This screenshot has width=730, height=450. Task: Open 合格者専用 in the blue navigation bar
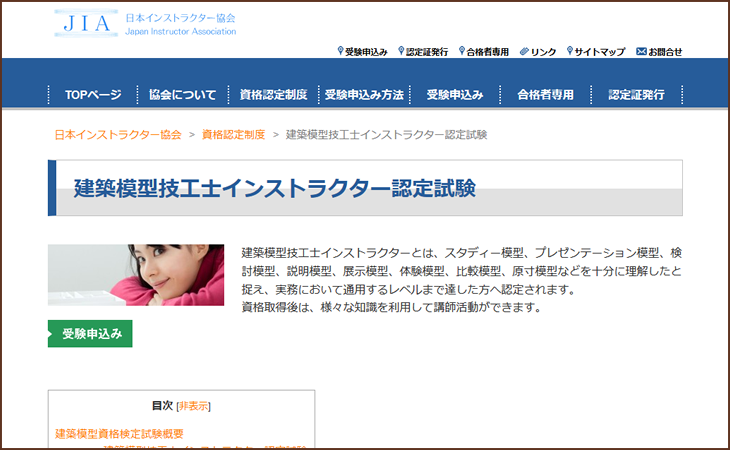click(546, 95)
